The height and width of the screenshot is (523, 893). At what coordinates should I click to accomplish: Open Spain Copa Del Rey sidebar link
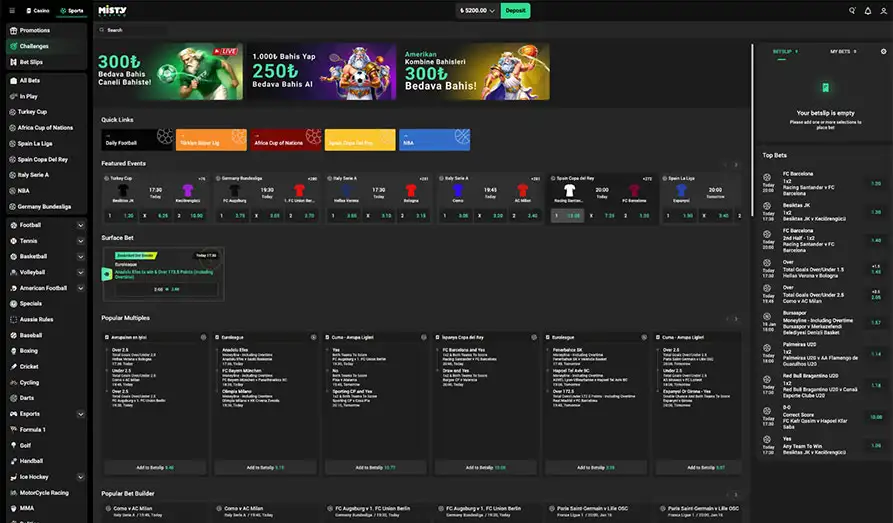(x=46, y=160)
